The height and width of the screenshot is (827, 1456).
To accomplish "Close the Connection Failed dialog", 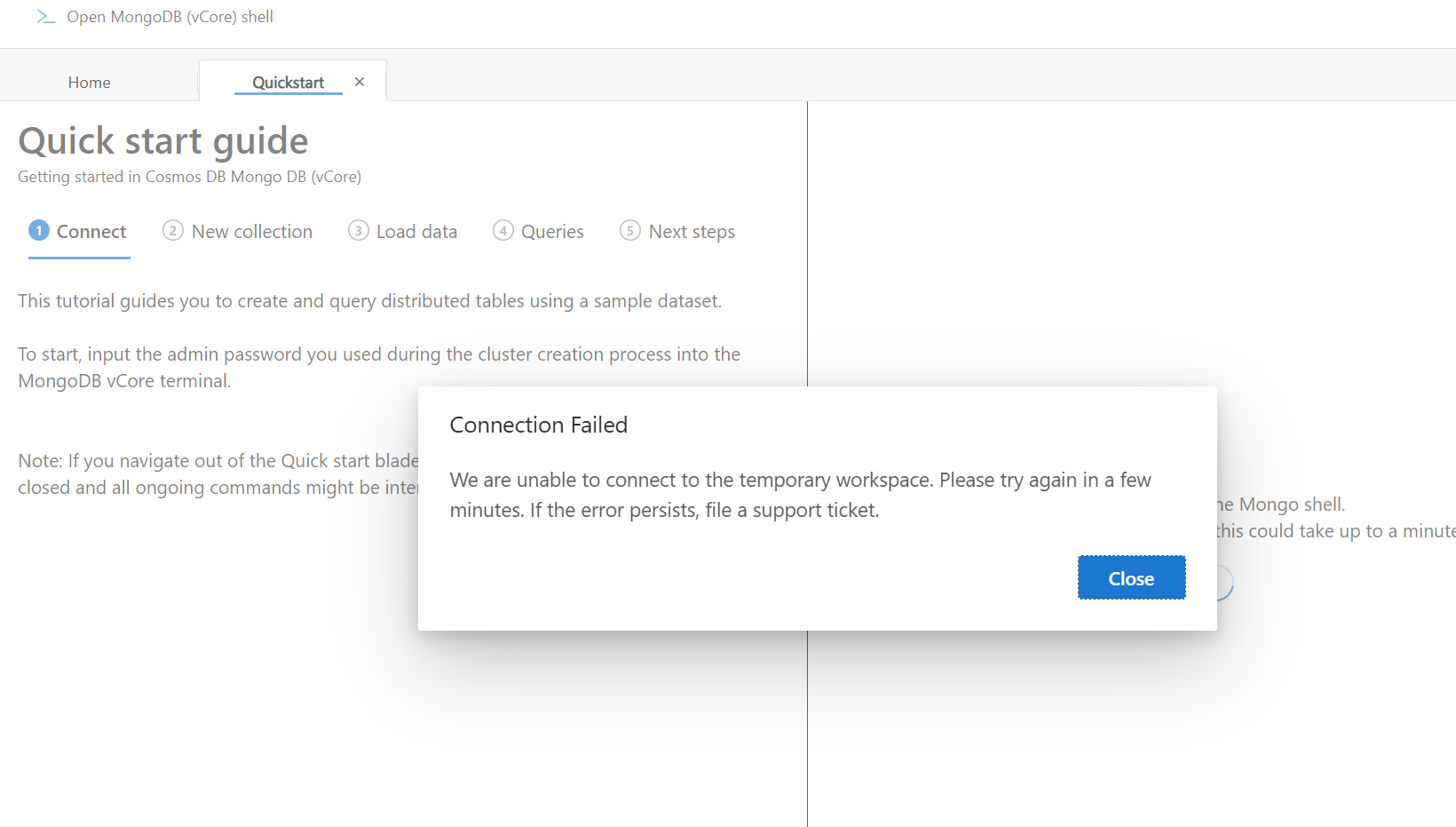I will (1131, 577).
